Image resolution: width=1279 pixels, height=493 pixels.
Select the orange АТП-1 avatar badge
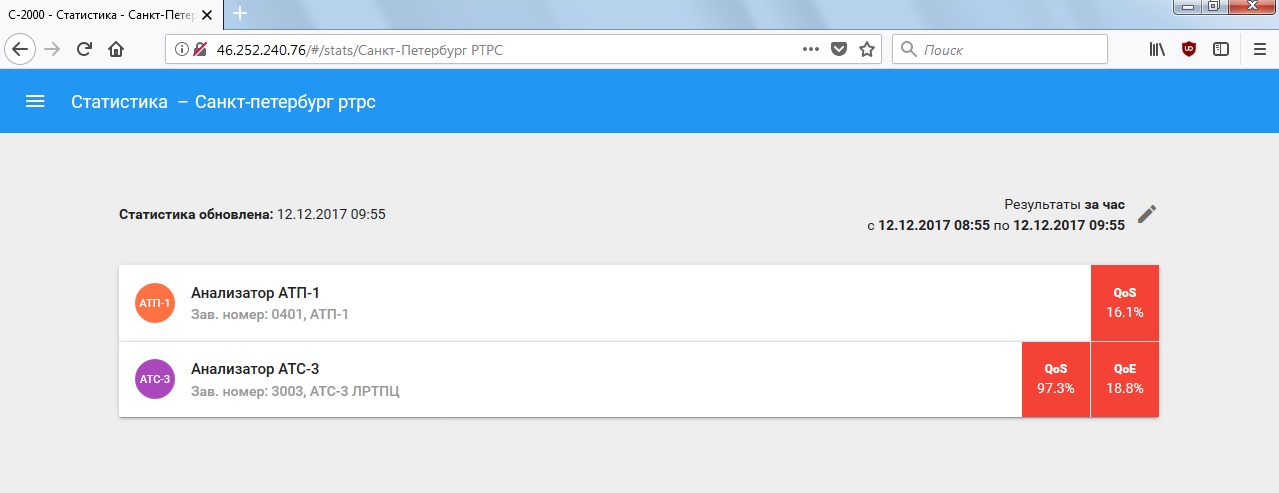coord(155,303)
